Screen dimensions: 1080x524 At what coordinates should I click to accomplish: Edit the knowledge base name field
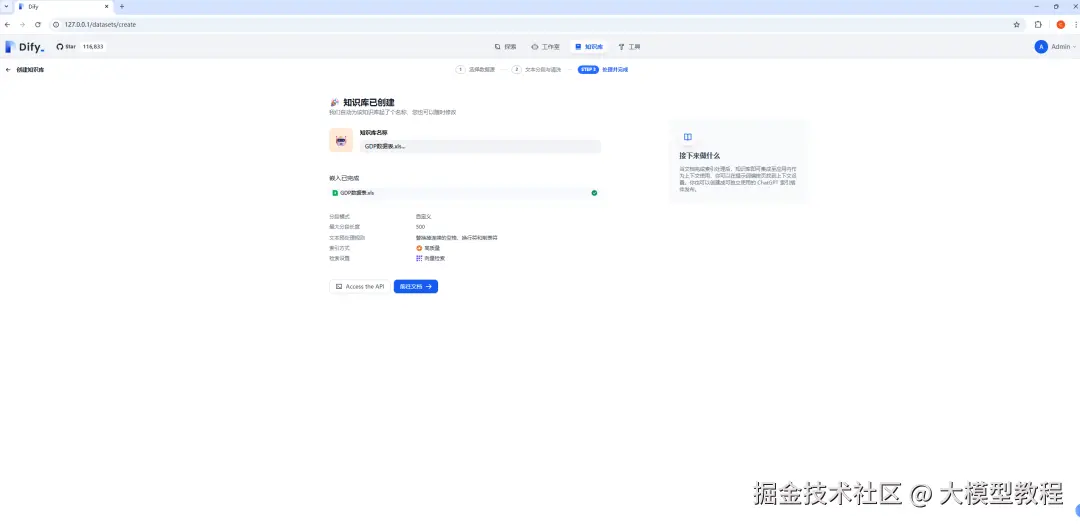[480, 146]
